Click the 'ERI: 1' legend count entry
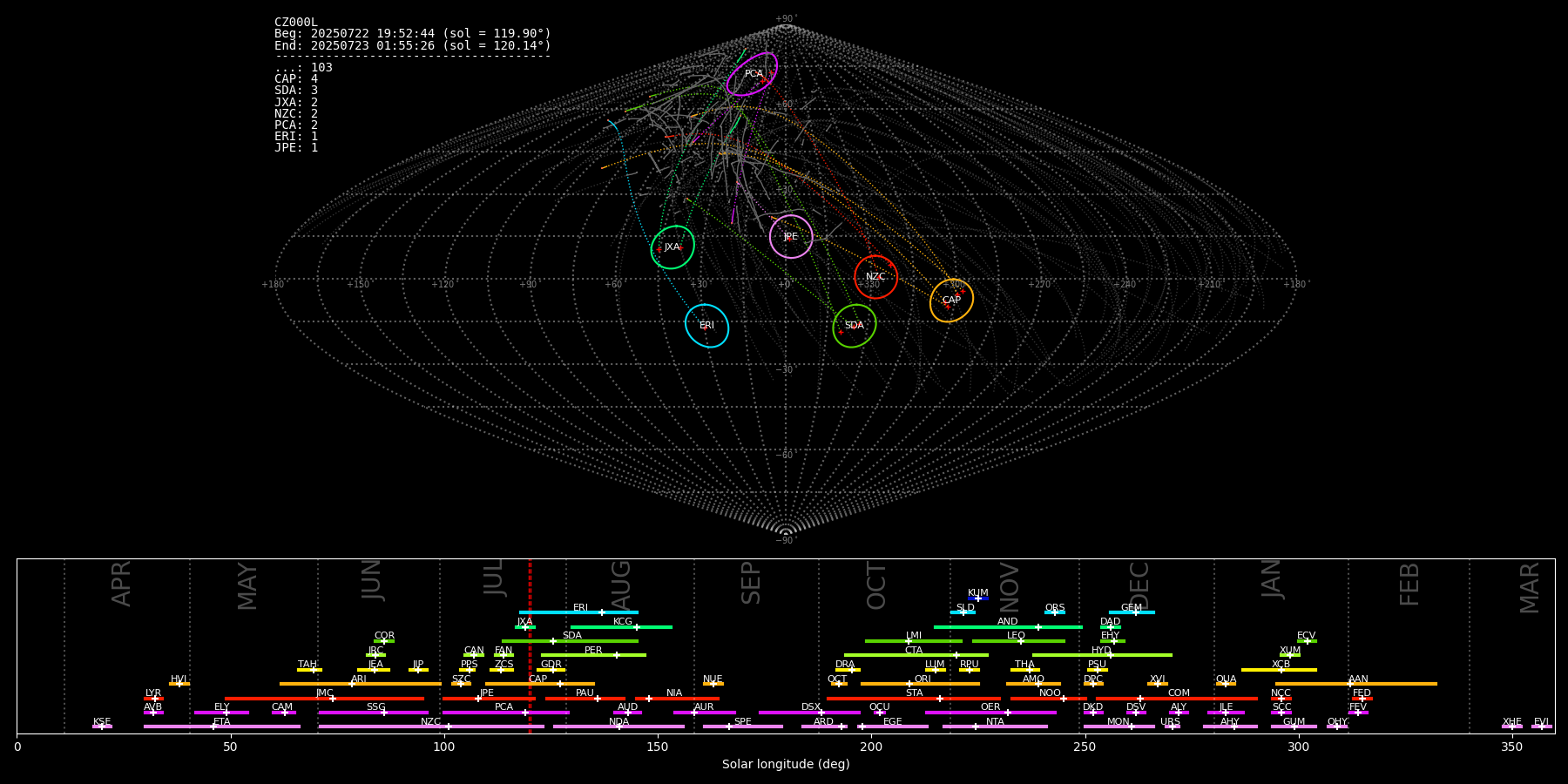Viewport: 1568px width, 784px height. click(296, 136)
